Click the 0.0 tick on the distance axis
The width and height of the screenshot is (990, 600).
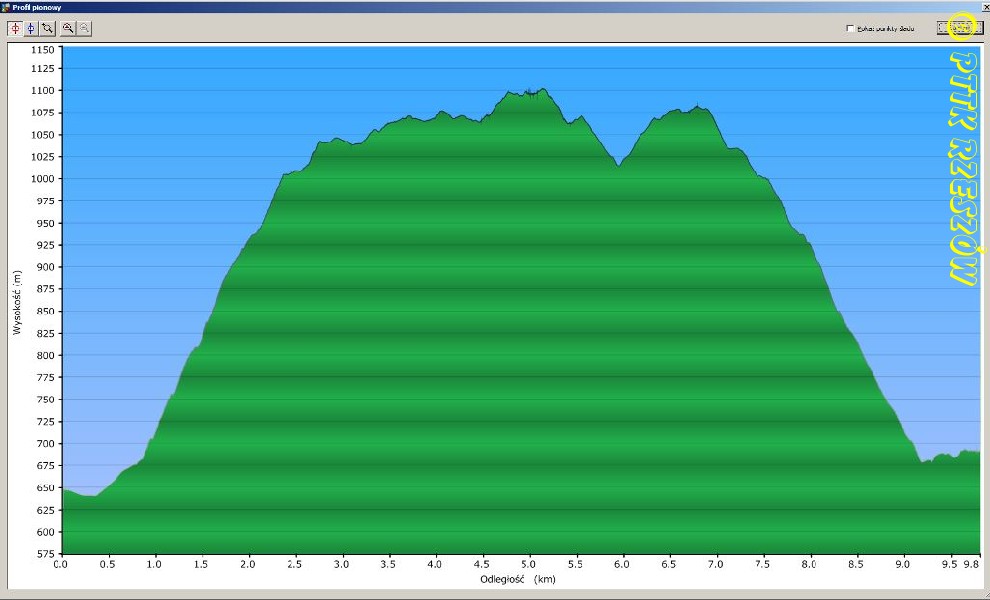[x=62, y=564]
